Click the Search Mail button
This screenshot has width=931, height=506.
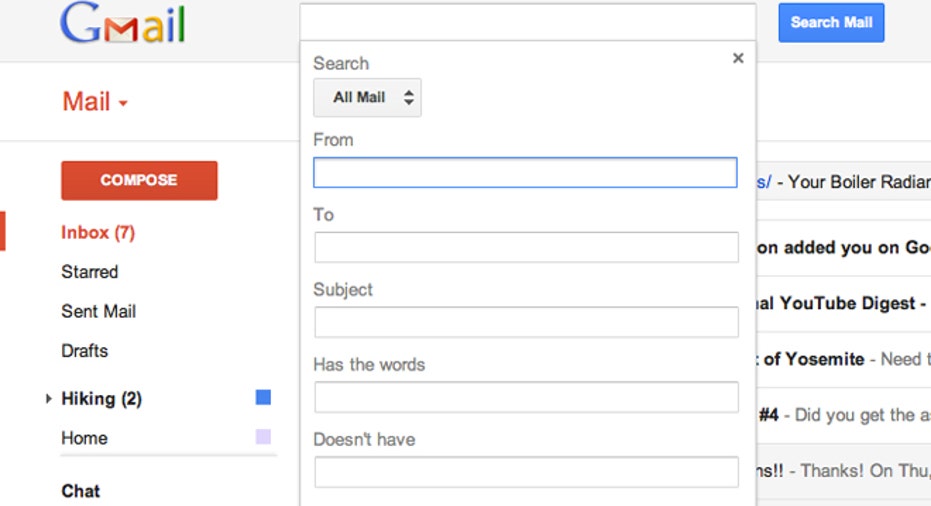coord(831,23)
